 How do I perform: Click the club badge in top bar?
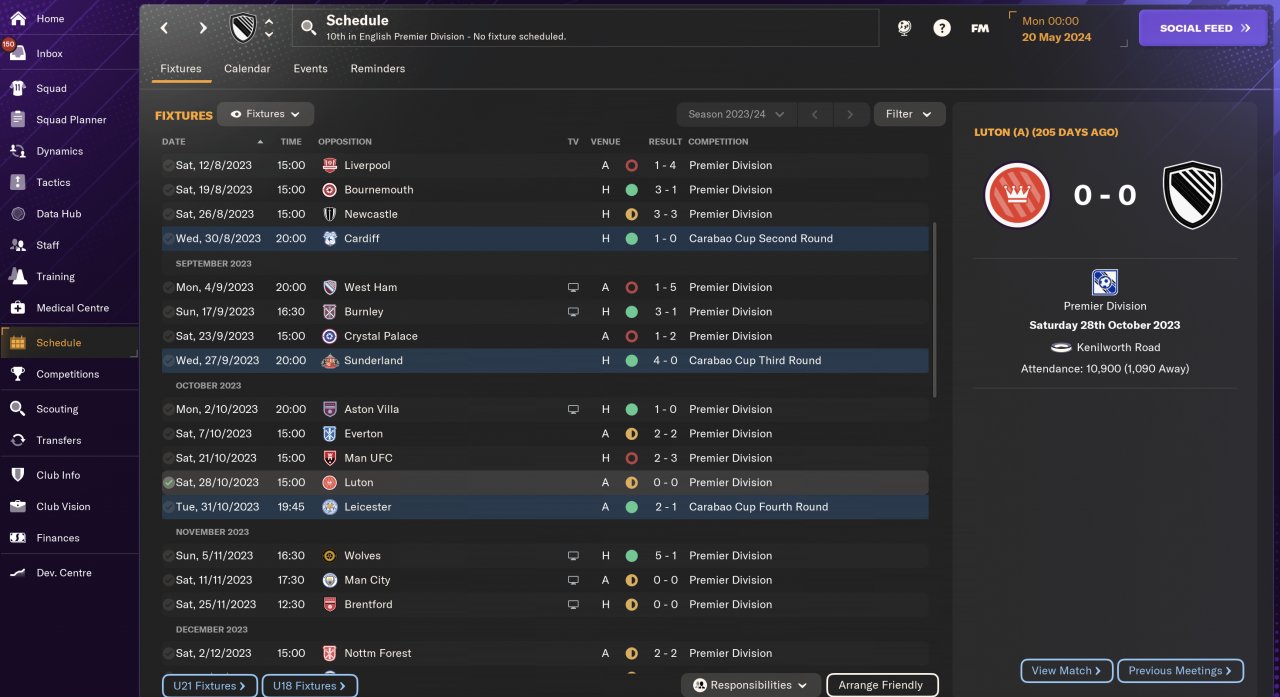point(243,28)
